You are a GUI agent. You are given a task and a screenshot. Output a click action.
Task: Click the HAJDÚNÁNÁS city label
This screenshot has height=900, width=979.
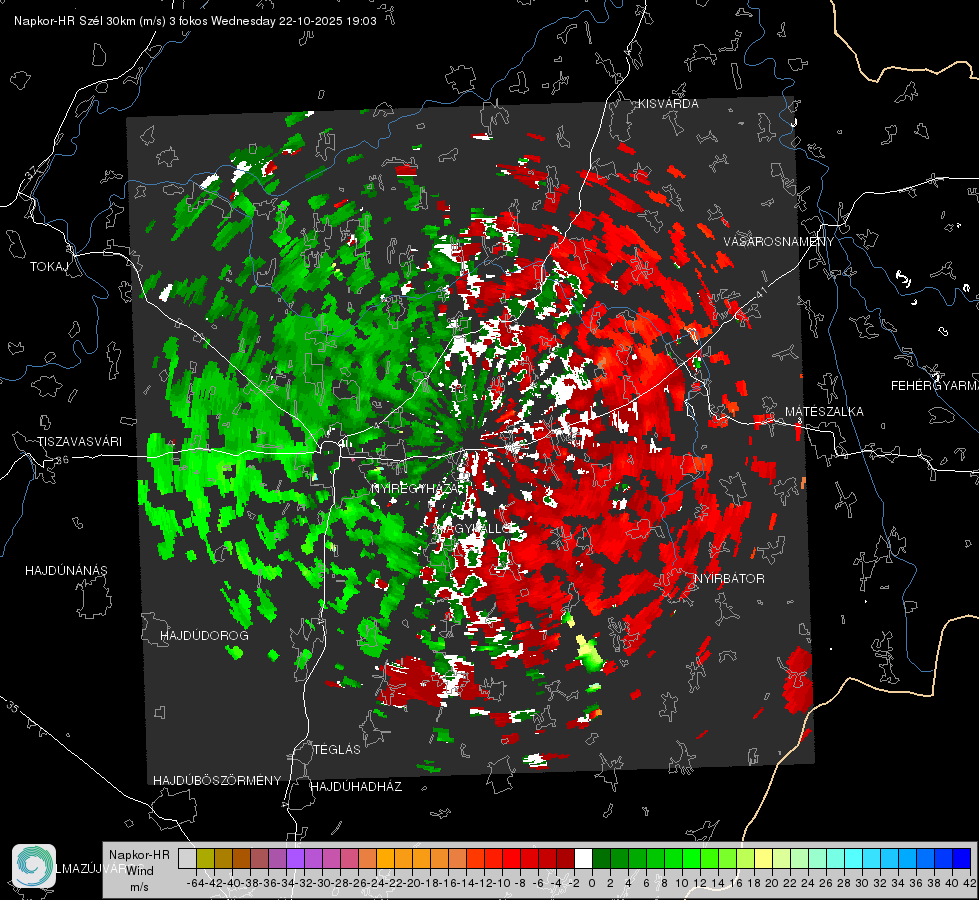click(x=66, y=570)
